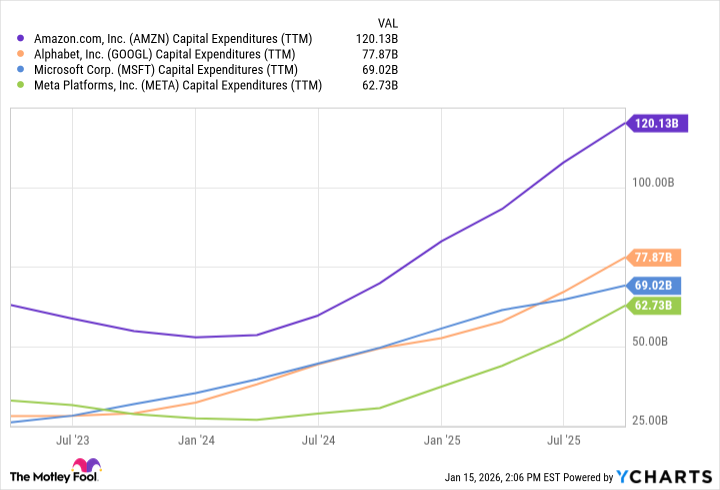Select the green 62.73B value flag
Image resolution: width=720 pixels, height=490 pixels.
point(656,305)
